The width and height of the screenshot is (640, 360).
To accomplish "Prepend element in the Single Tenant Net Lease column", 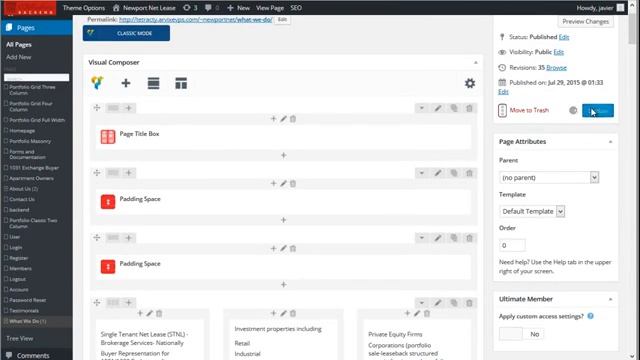I will coord(140,313).
